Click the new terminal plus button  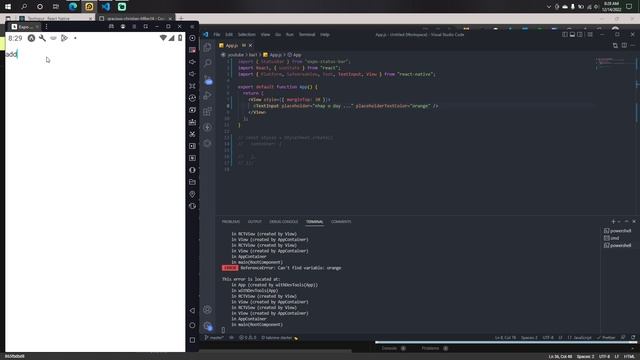click(613, 221)
